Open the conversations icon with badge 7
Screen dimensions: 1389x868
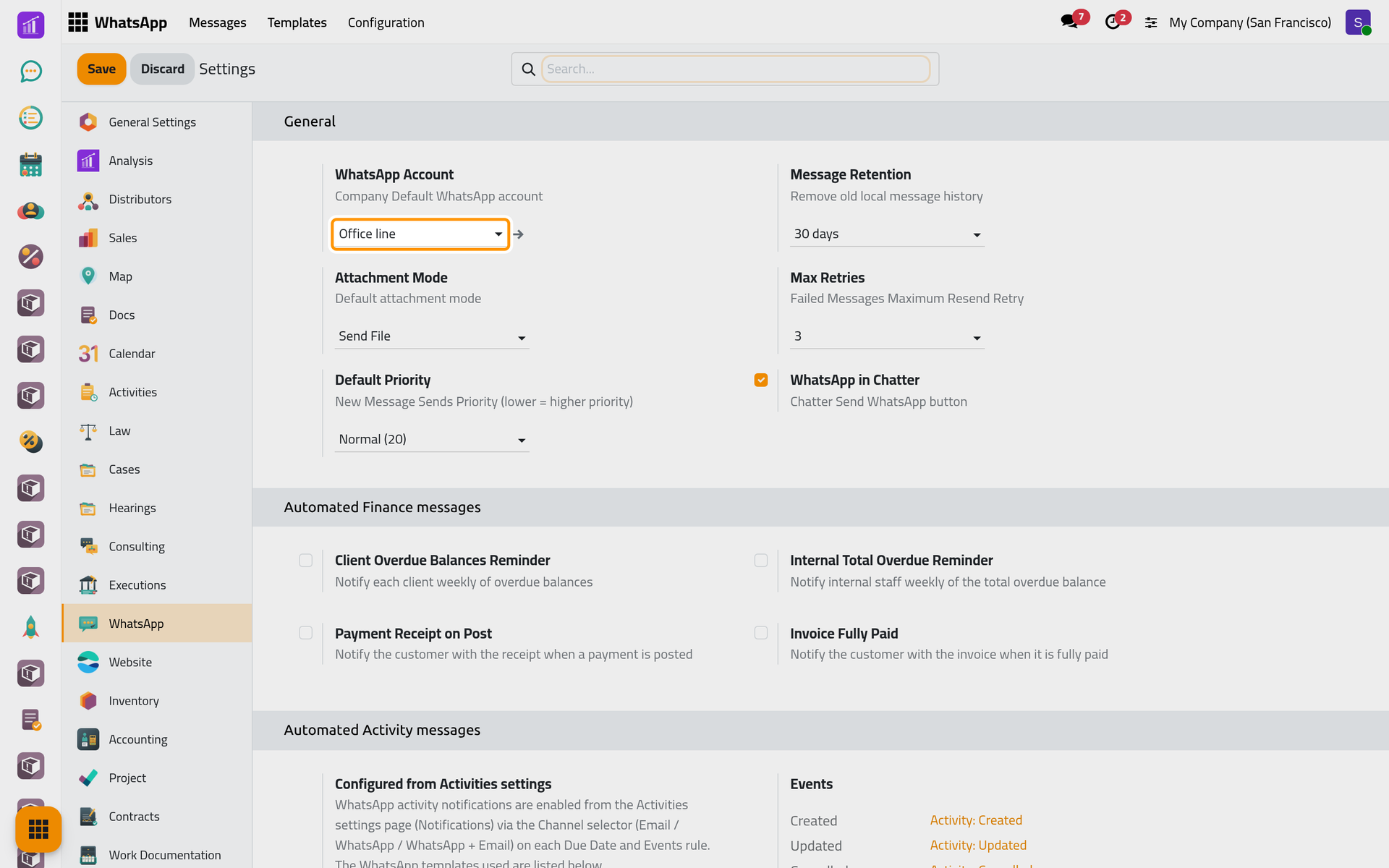pos(1069,22)
